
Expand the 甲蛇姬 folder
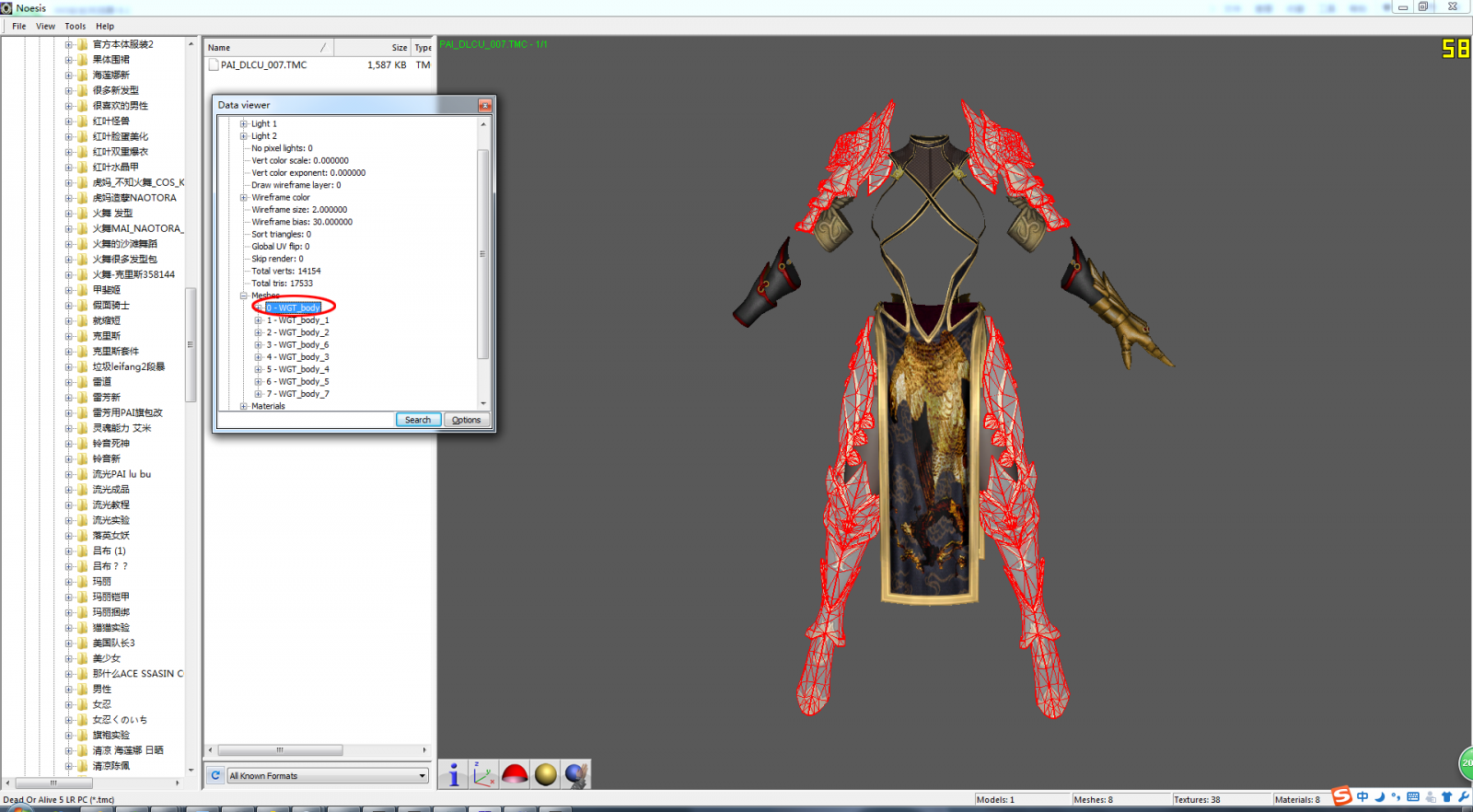[68, 290]
